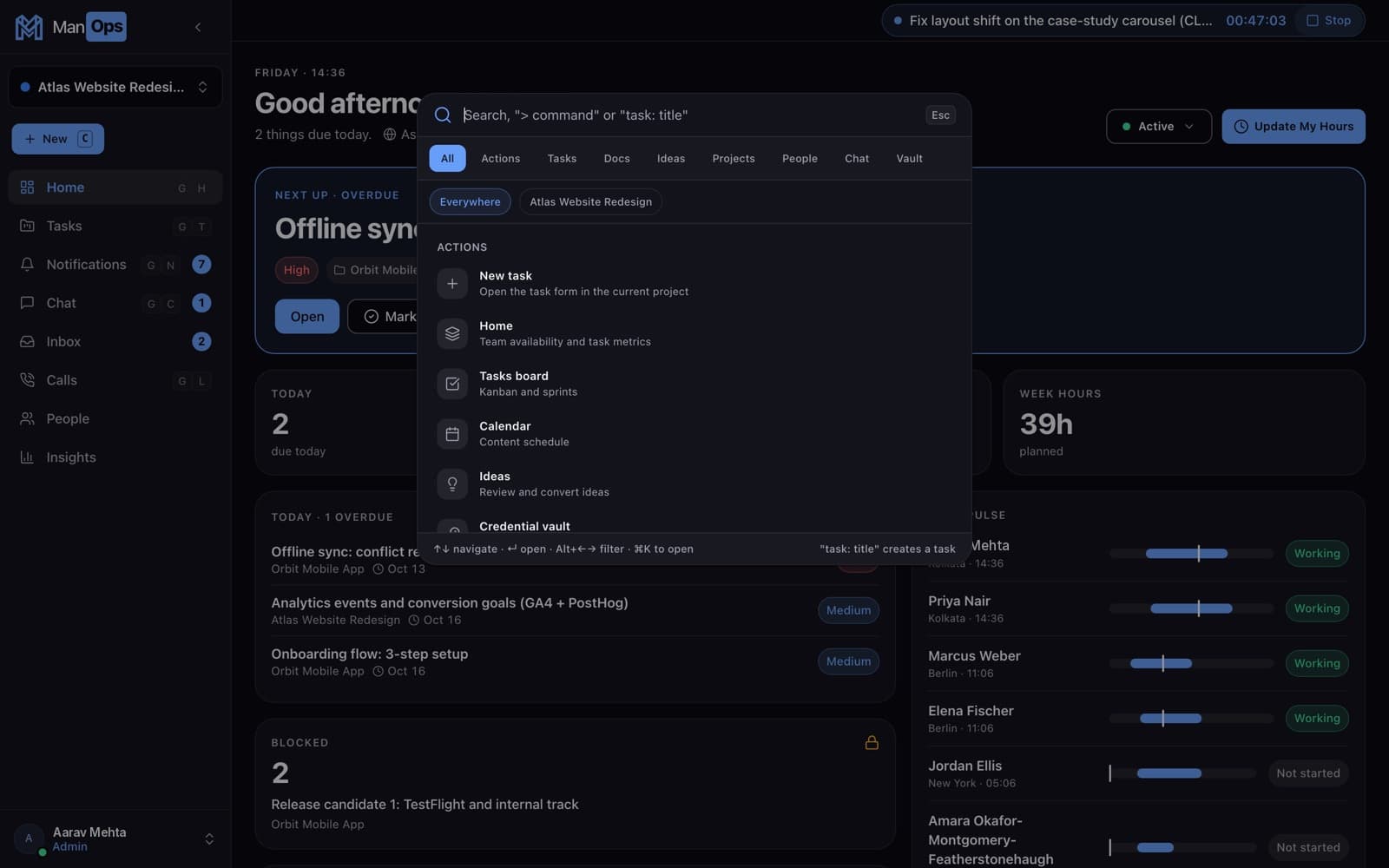Open Analytics events and conversion goals task
Image resolution: width=1389 pixels, height=868 pixels.
click(x=575, y=610)
